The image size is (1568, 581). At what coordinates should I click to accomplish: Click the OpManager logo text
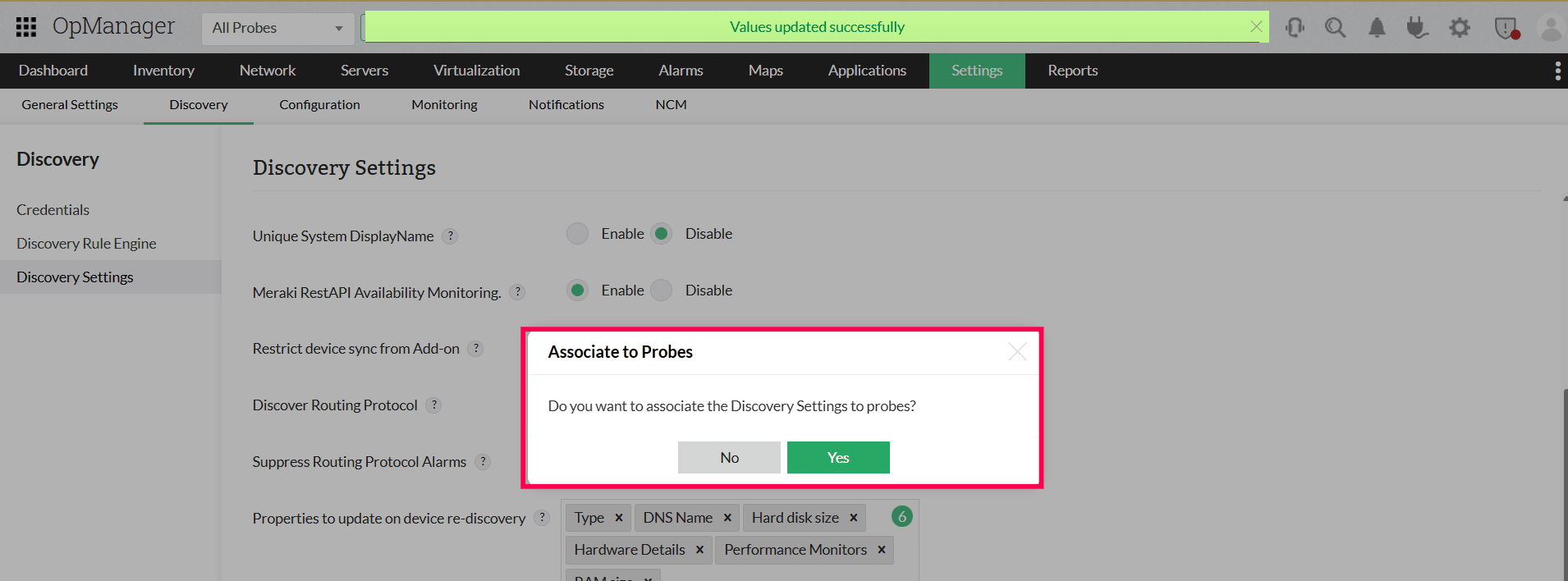point(113,26)
